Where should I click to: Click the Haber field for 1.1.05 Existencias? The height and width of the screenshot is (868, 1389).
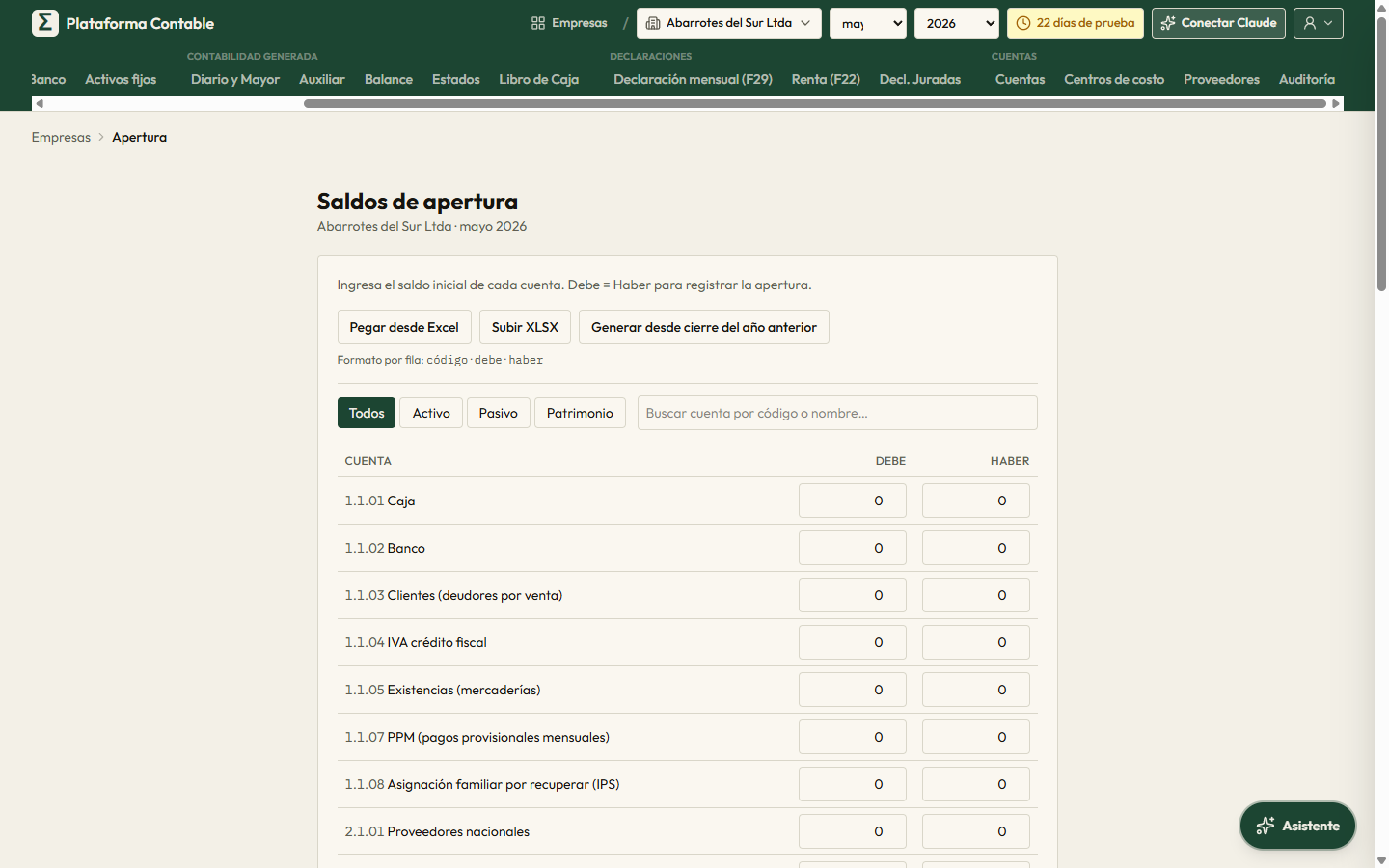pos(976,690)
